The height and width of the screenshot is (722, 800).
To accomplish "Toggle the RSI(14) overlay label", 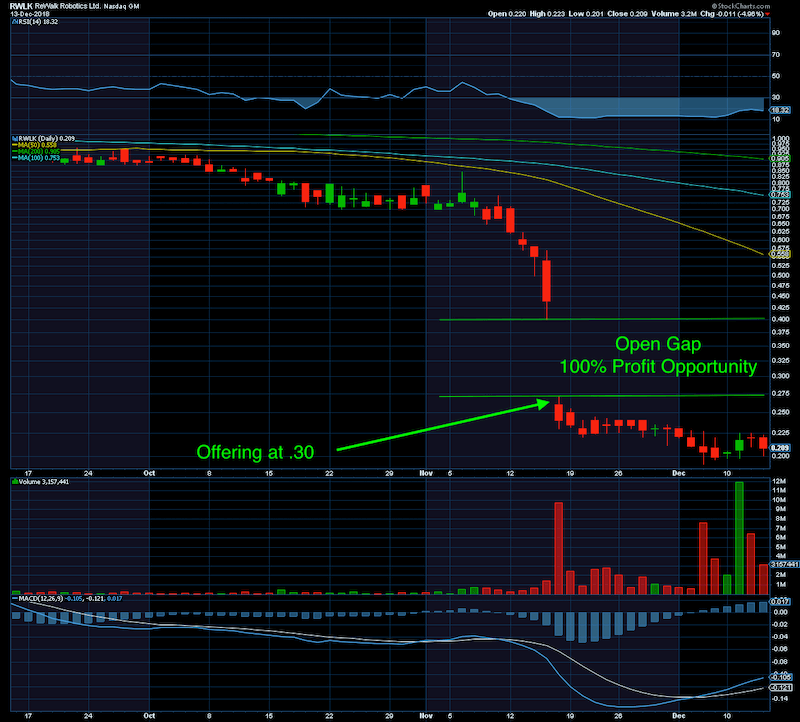I will coord(40,22).
